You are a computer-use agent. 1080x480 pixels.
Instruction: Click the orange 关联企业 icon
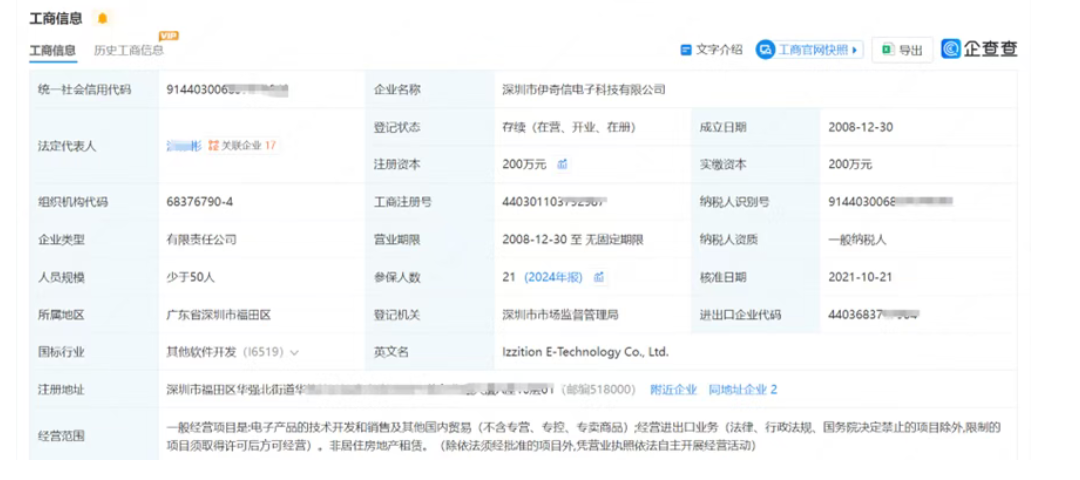pos(213,146)
